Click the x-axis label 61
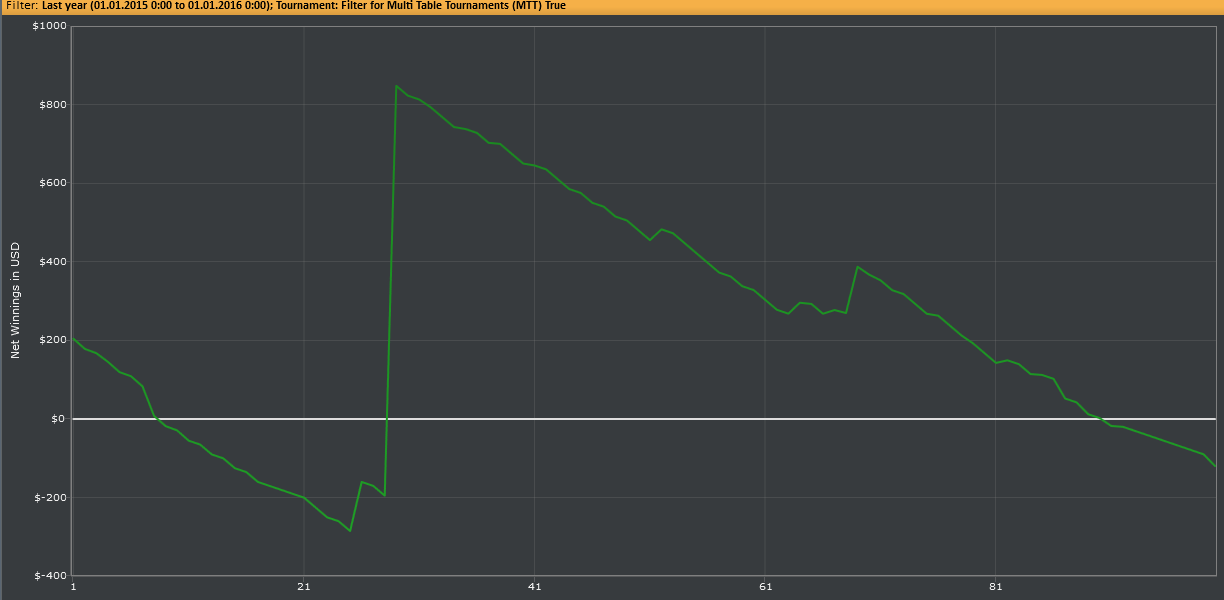The width and height of the screenshot is (1224, 600). 765,586
